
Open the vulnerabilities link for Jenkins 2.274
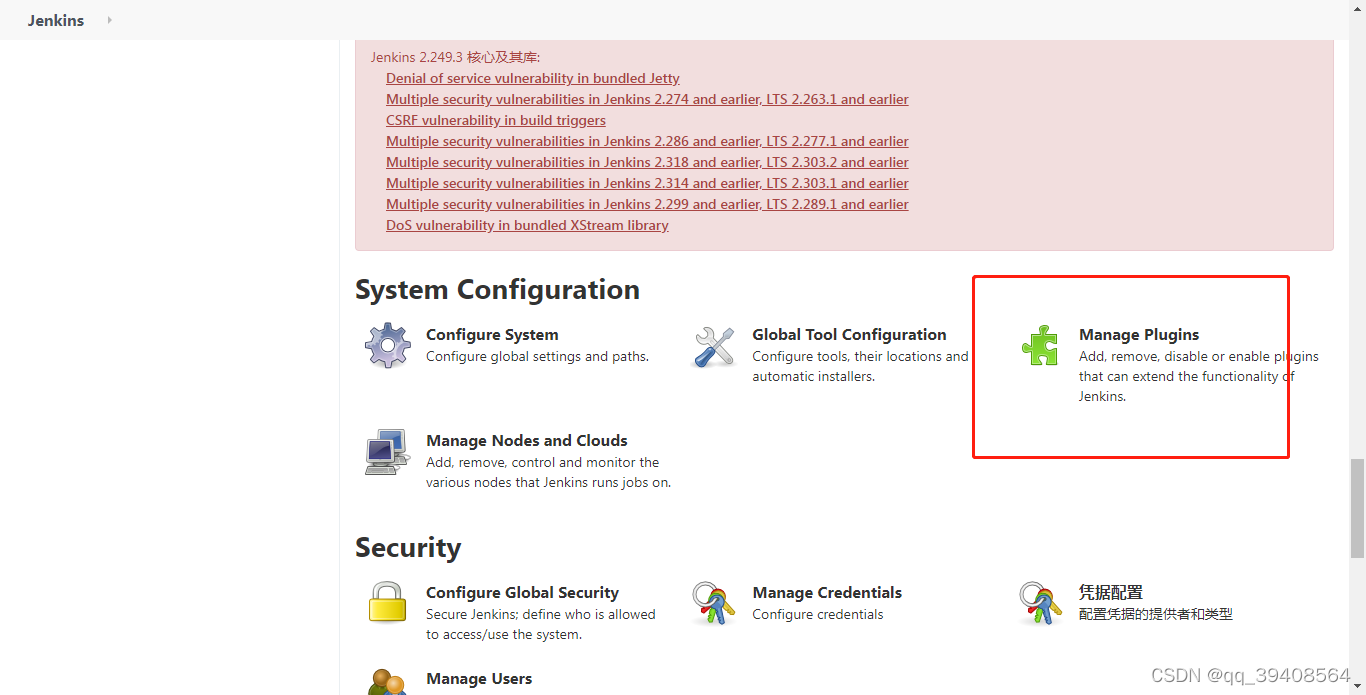pyautogui.click(x=647, y=99)
